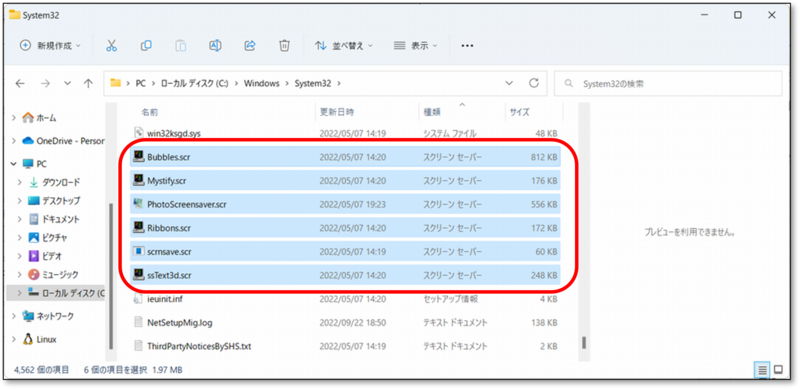Click the Bubbles.scr file icon
Image resolution: width=800 pixels, height=389 pixels.
click(138, 157)
